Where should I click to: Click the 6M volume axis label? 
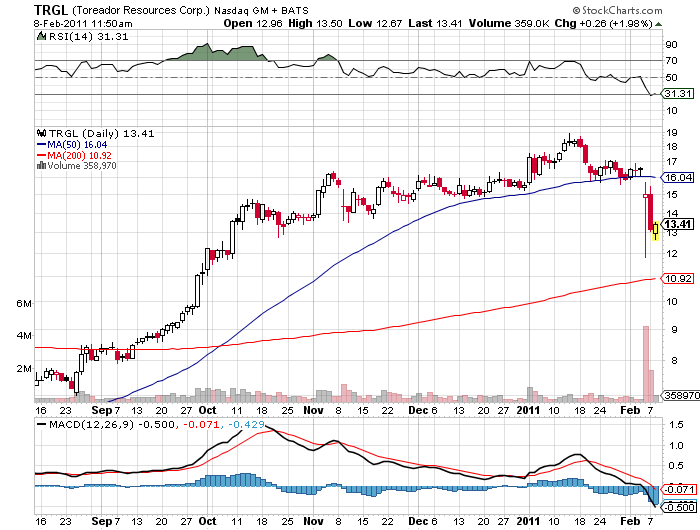tap(24, 304)
